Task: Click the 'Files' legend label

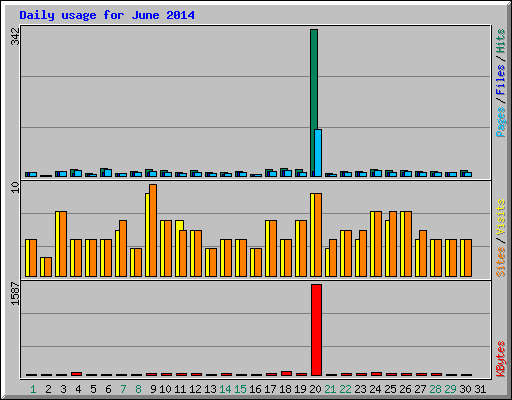Action: [x=500, y=80]
